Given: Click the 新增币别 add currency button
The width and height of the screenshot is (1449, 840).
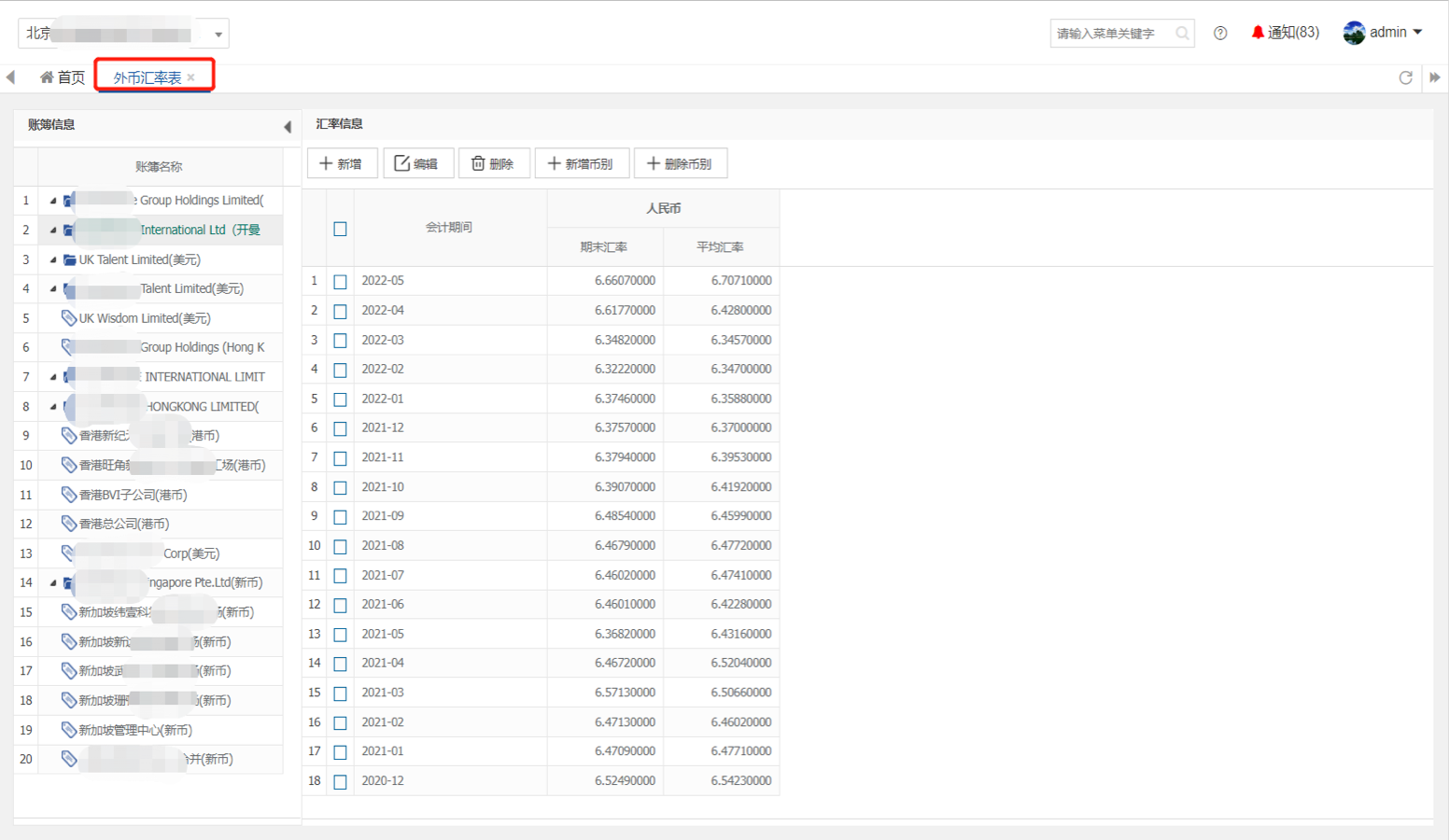Looking at the screenshot, I should click(581, 163).
